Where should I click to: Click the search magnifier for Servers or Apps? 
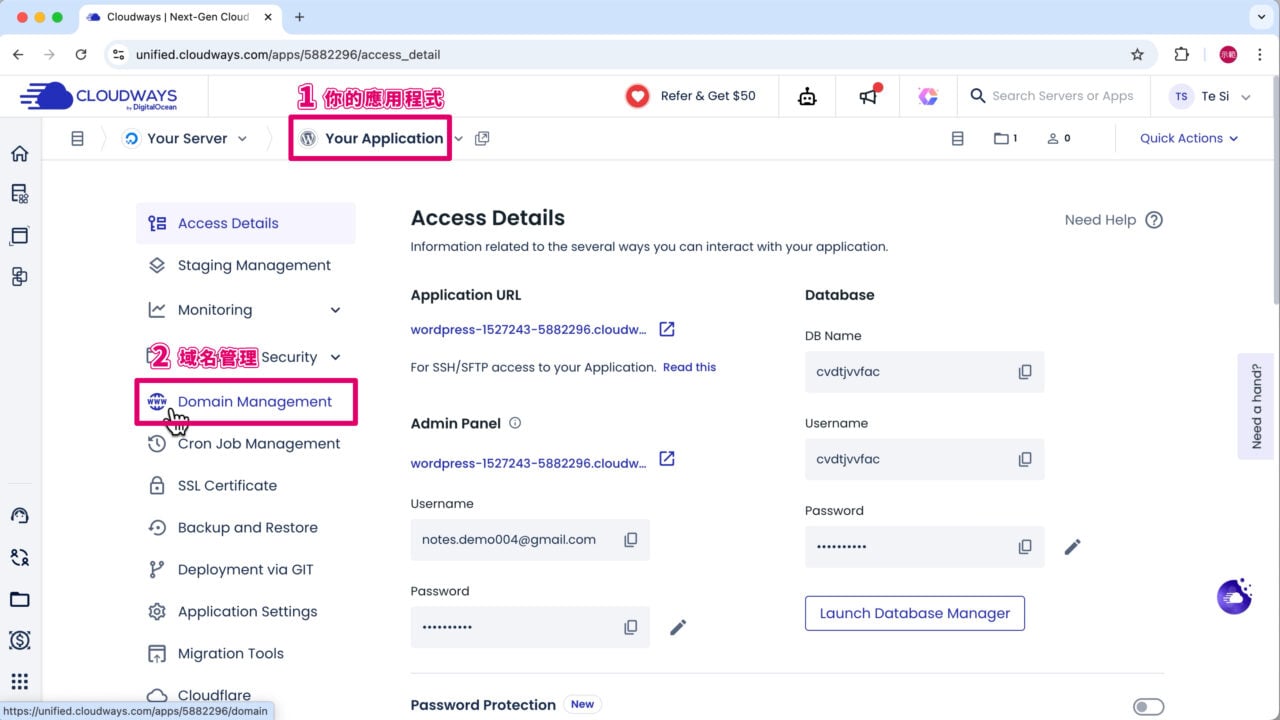978,96
